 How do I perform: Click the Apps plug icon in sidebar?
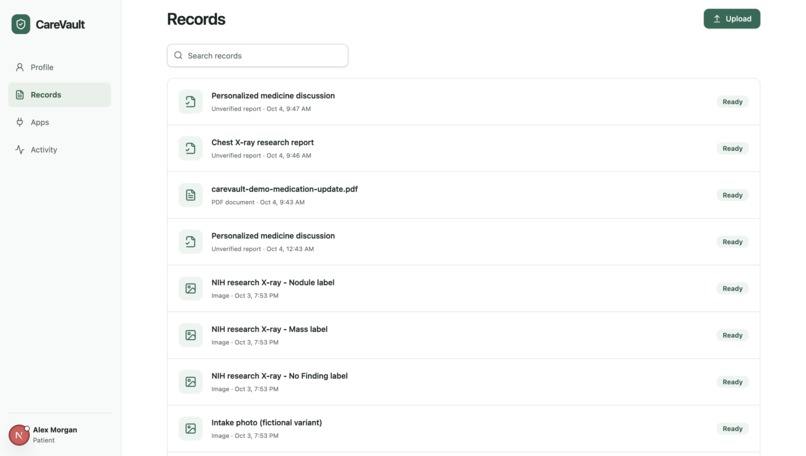coord(20,122)
